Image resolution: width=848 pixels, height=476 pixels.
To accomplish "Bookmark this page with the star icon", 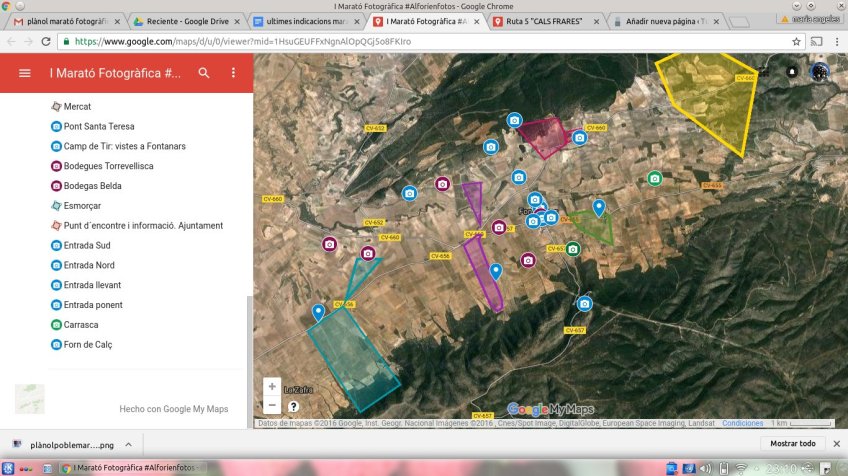I will 796,42.
